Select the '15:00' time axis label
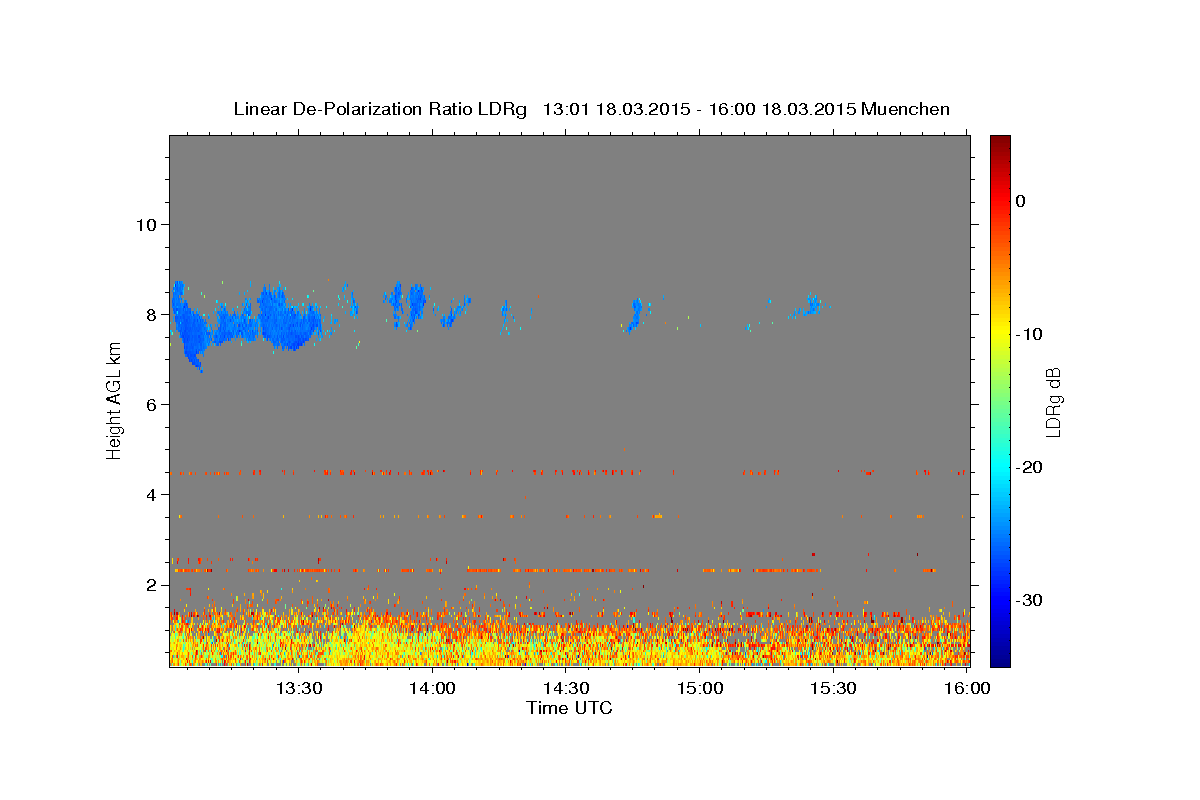Viewport: 1200px width, 800px height. [x=700, y=688]
